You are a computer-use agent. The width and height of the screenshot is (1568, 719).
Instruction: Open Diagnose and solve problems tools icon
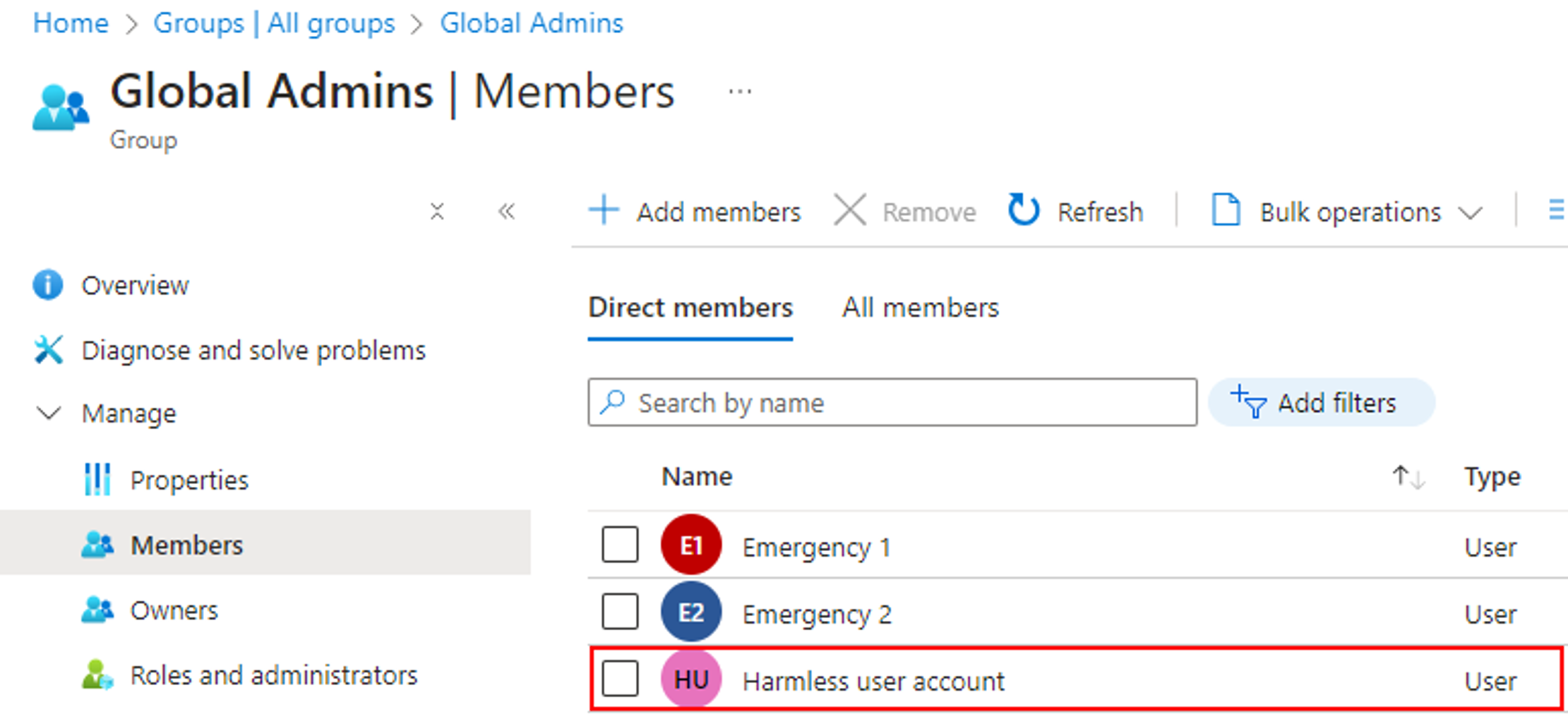[48, 350]
